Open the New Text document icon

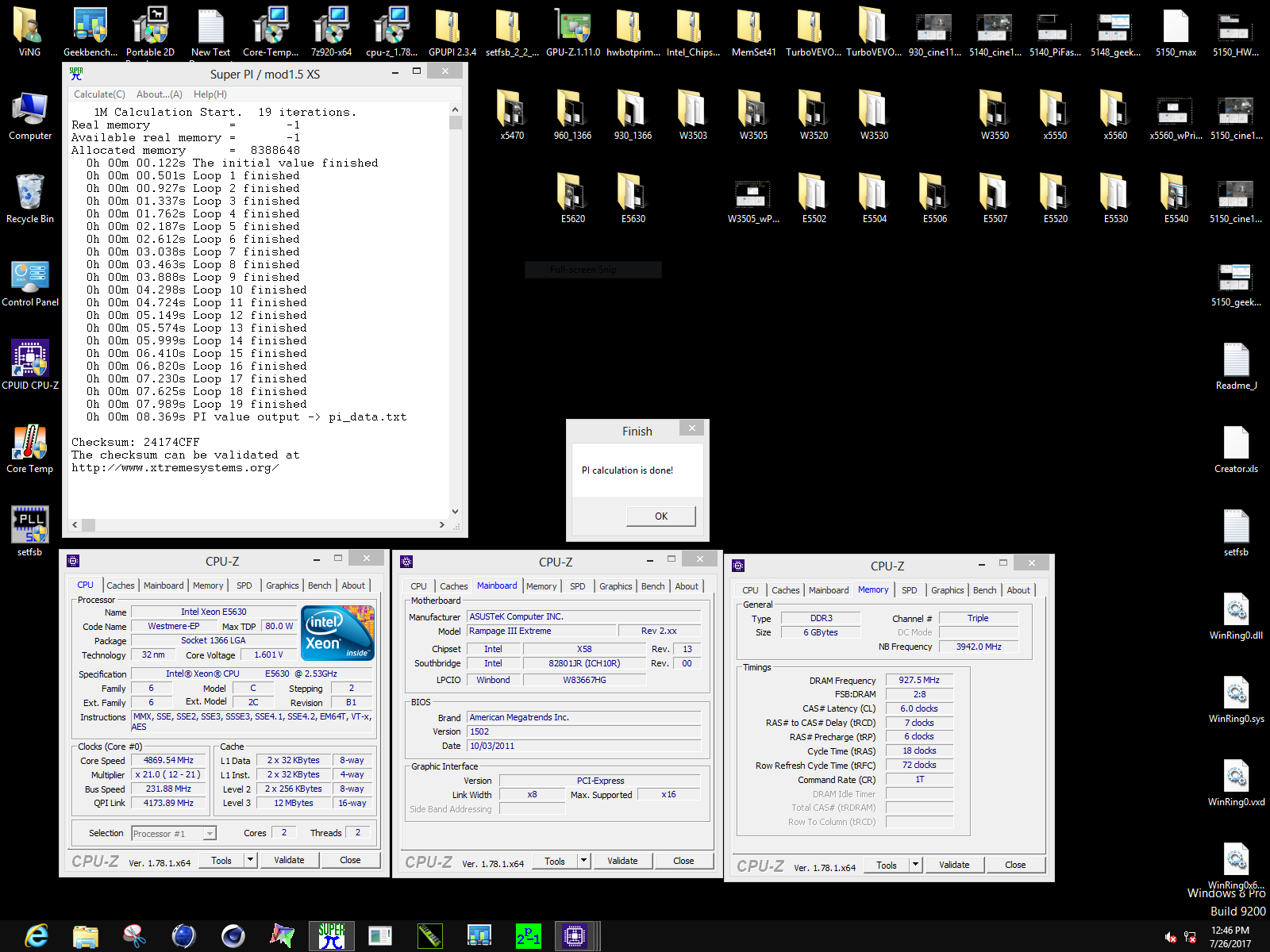point(210,32)
